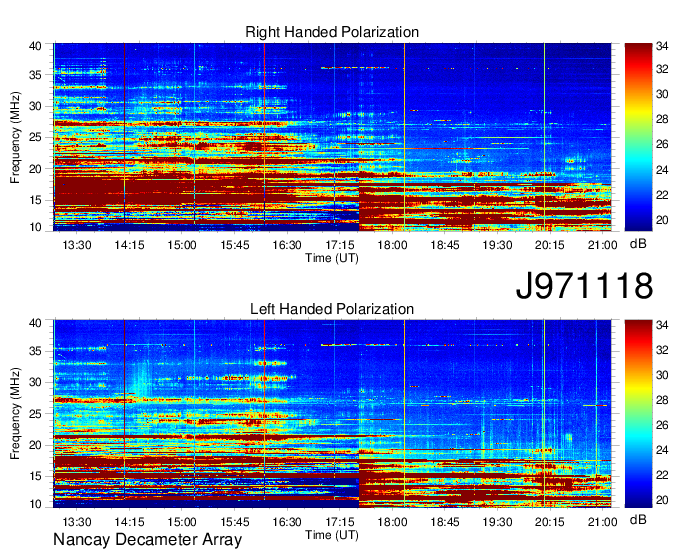Click 13:30 tick on top time axis
The height and width of the screenshot is (552, 680).
77,245
